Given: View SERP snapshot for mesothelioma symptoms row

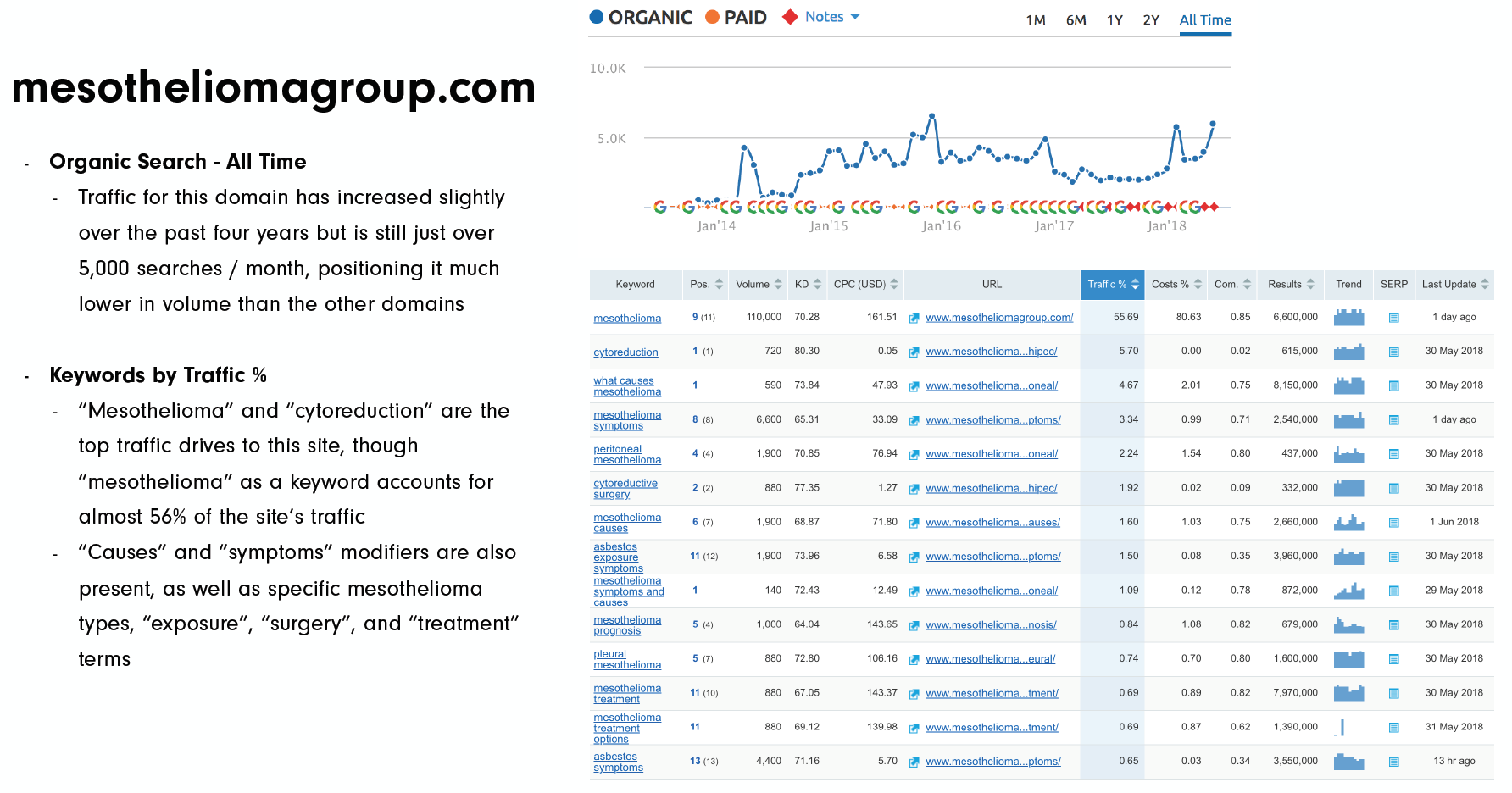Looking at the screenshot, I should [1393, 420].
